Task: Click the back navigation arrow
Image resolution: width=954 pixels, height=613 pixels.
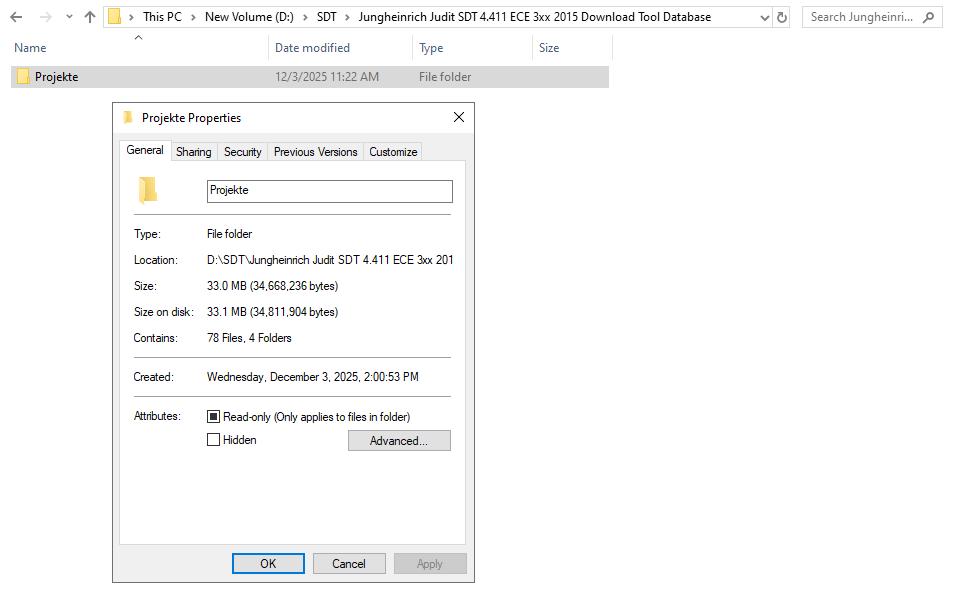Action: [15, 16]
